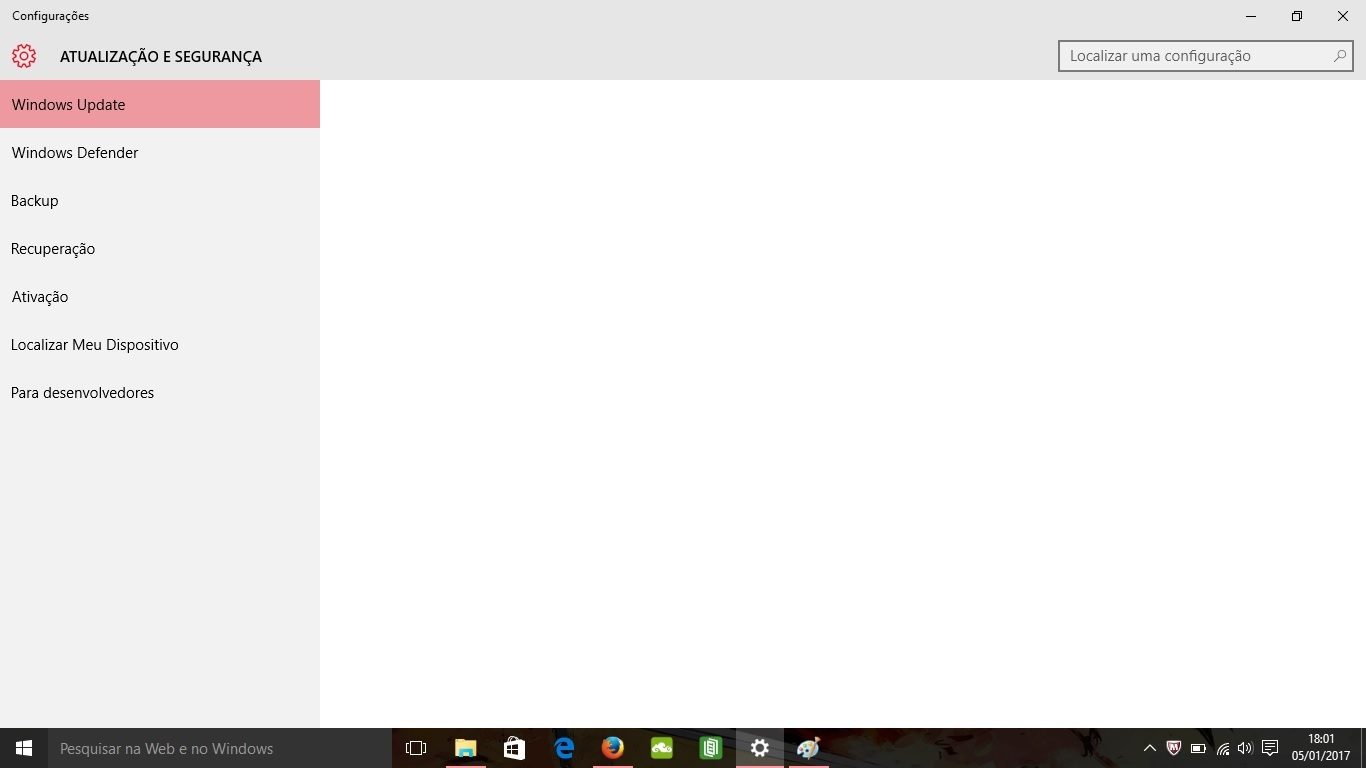
Task: Switch to Paint in the taskbar
Action: [809, 748]
